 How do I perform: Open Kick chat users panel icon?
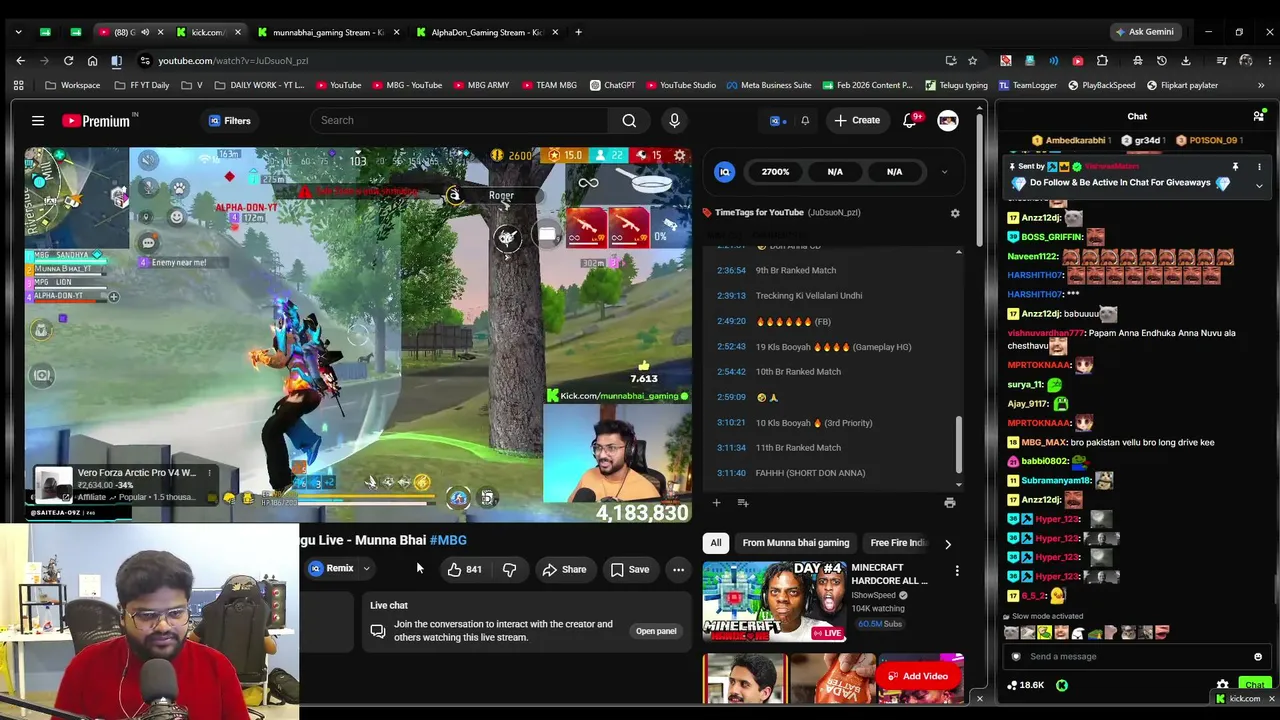coord(1258,116)
